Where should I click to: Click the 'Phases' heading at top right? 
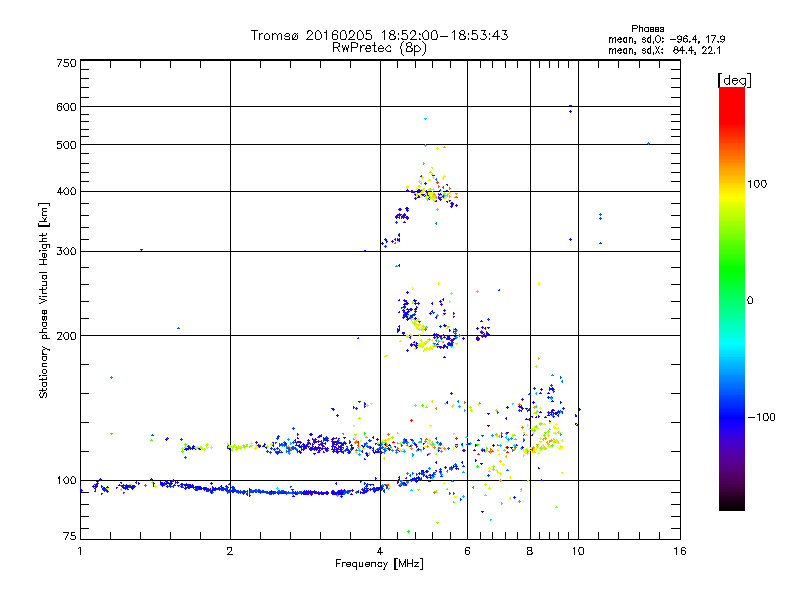tap(647, 29)
